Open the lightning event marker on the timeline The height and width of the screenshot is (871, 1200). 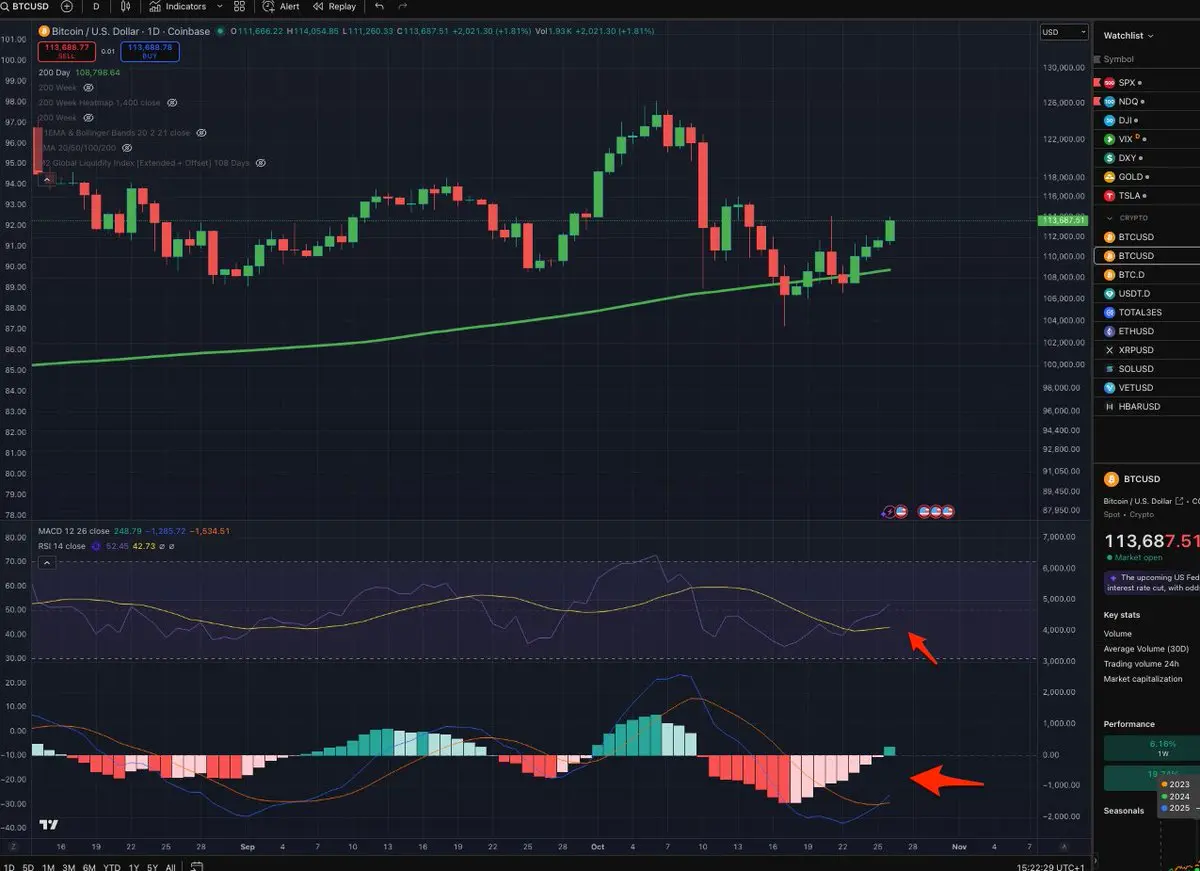(888, 511)
